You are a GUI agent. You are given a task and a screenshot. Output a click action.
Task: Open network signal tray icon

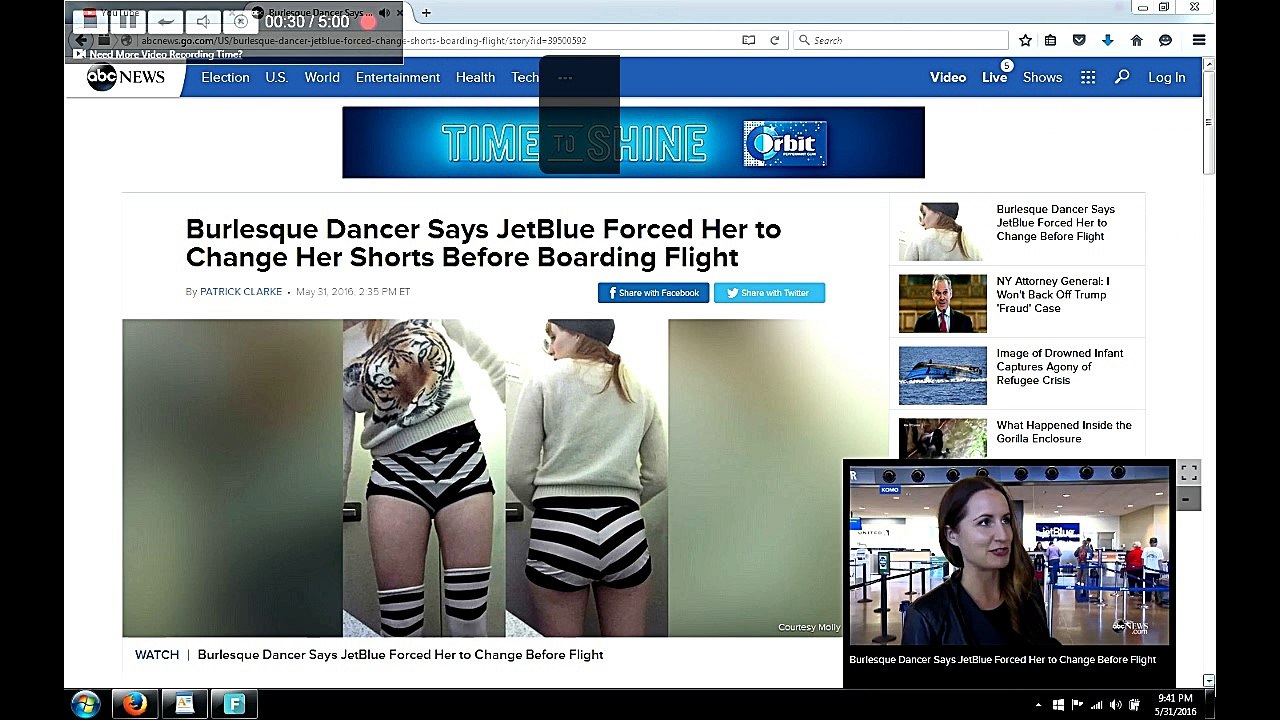pos(1096,705)
